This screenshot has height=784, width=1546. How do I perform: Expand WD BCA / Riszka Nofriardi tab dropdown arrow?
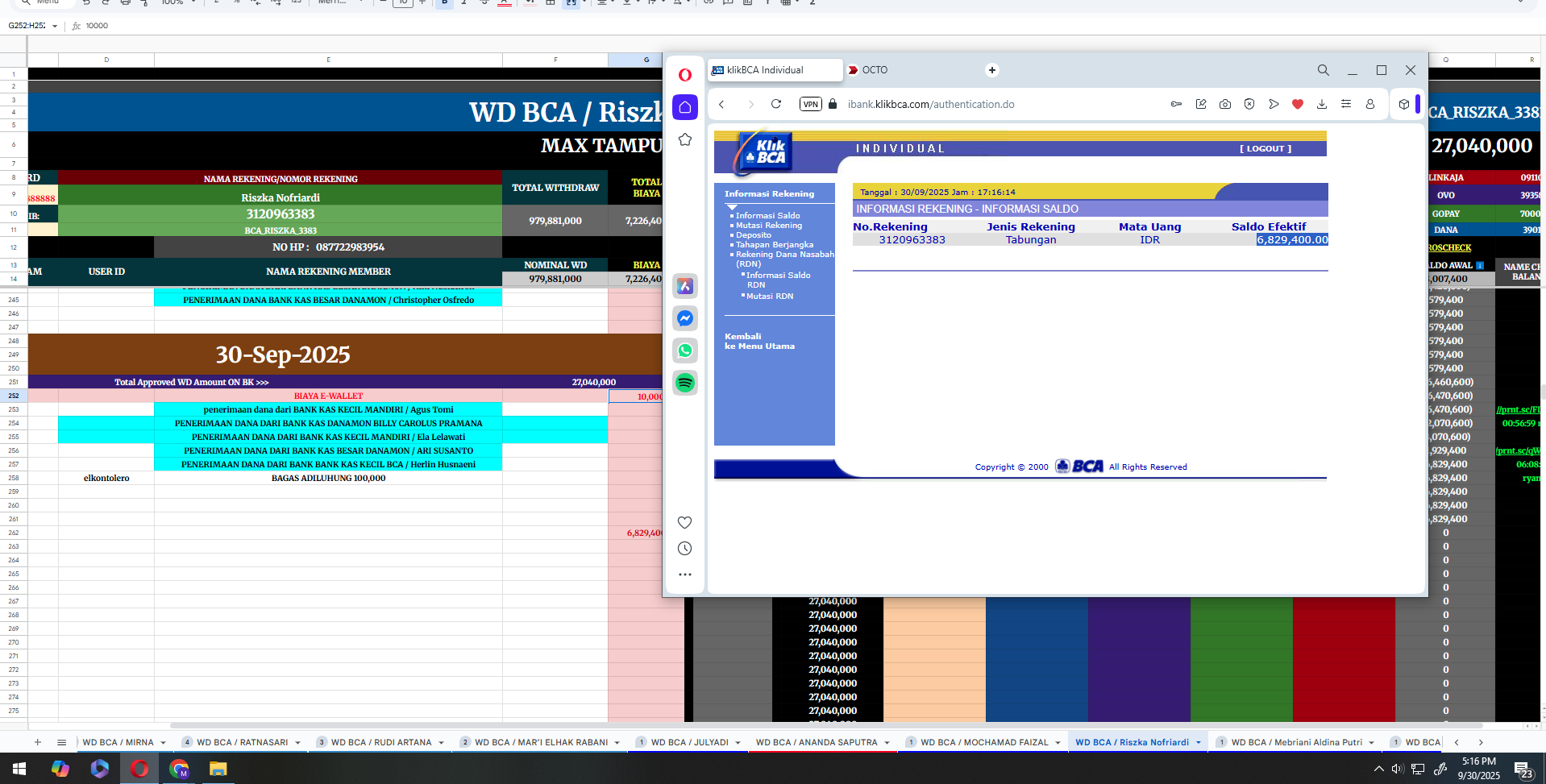1198,743
